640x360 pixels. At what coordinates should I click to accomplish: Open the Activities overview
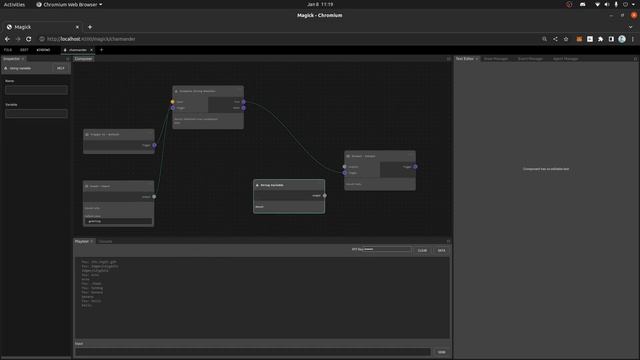(x=14, y=4)
